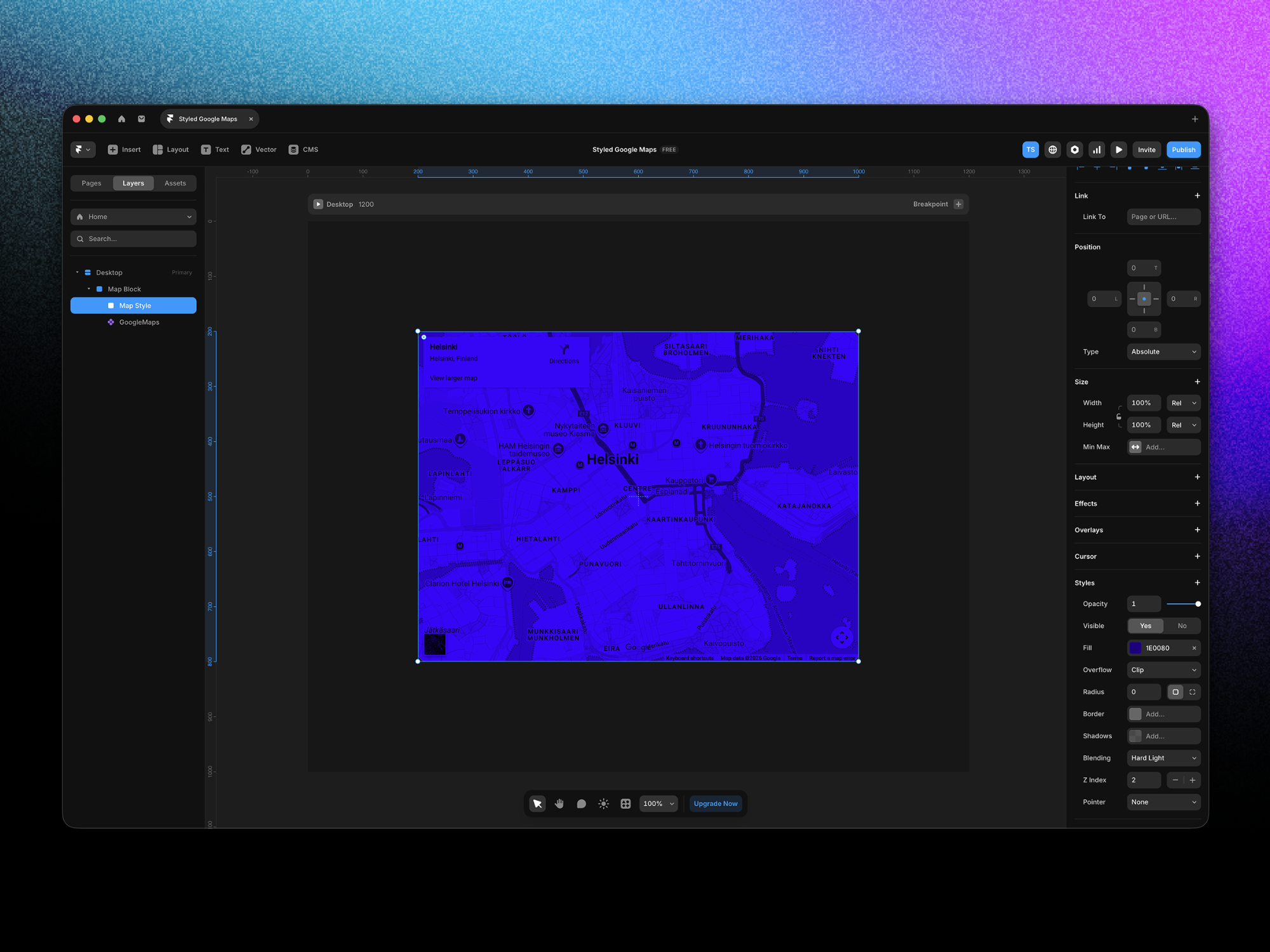1270x952 pixels.
Task: Open the CMS panel
Action: 303,149
